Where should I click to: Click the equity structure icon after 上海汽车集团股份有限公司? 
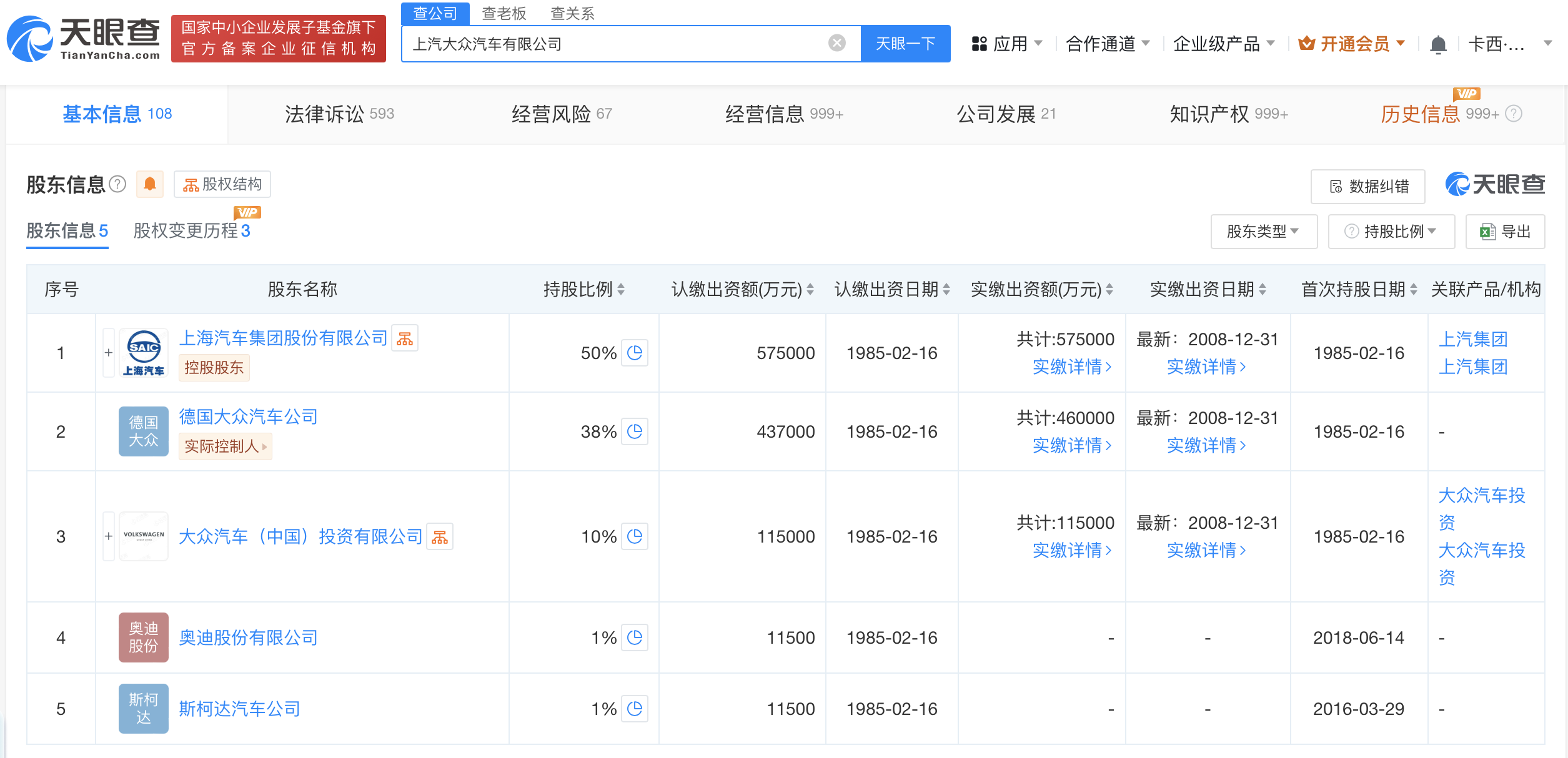coord(405,338)
